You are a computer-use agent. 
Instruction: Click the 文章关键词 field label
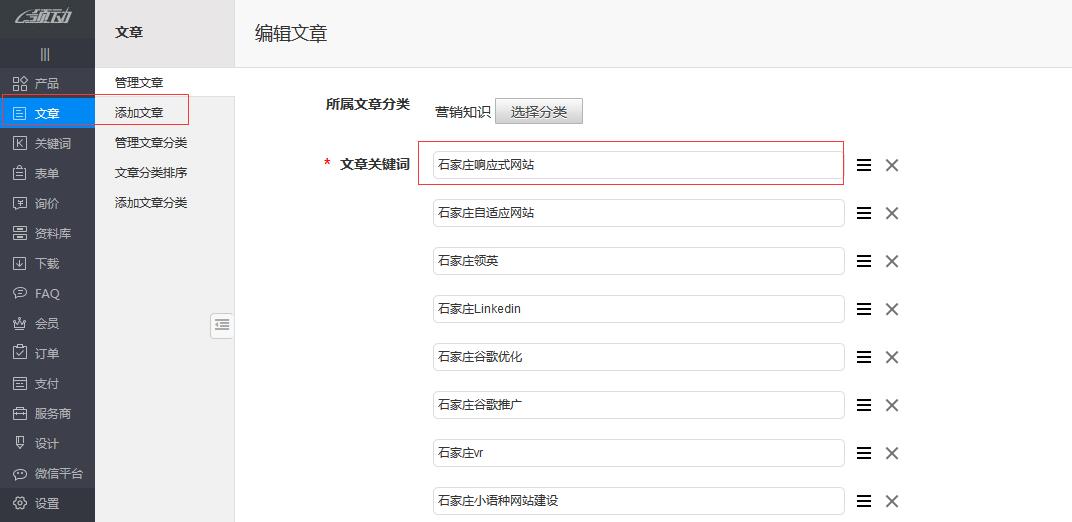point(375,164)
